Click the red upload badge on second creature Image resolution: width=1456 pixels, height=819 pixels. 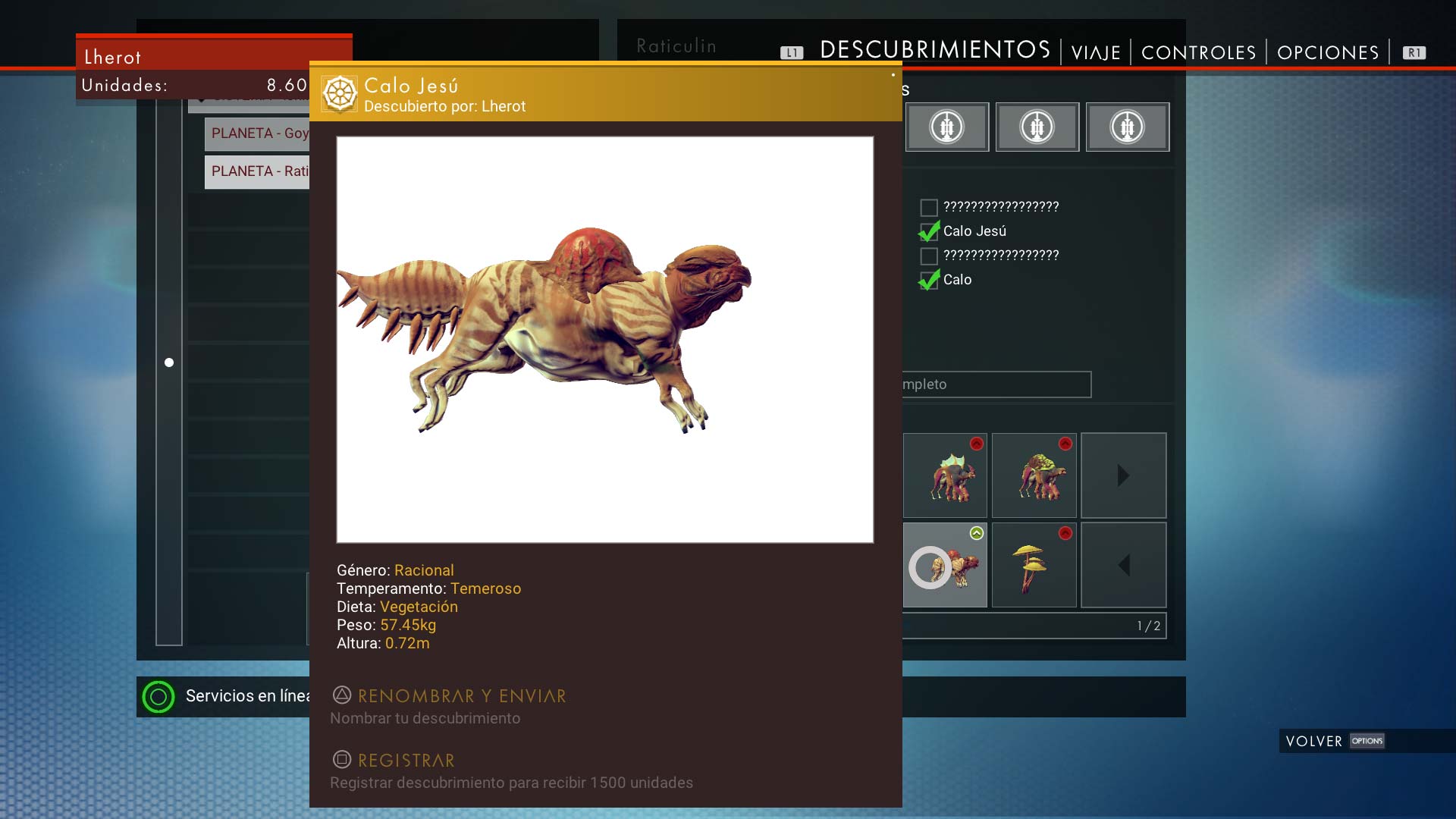pos(1065,444)
